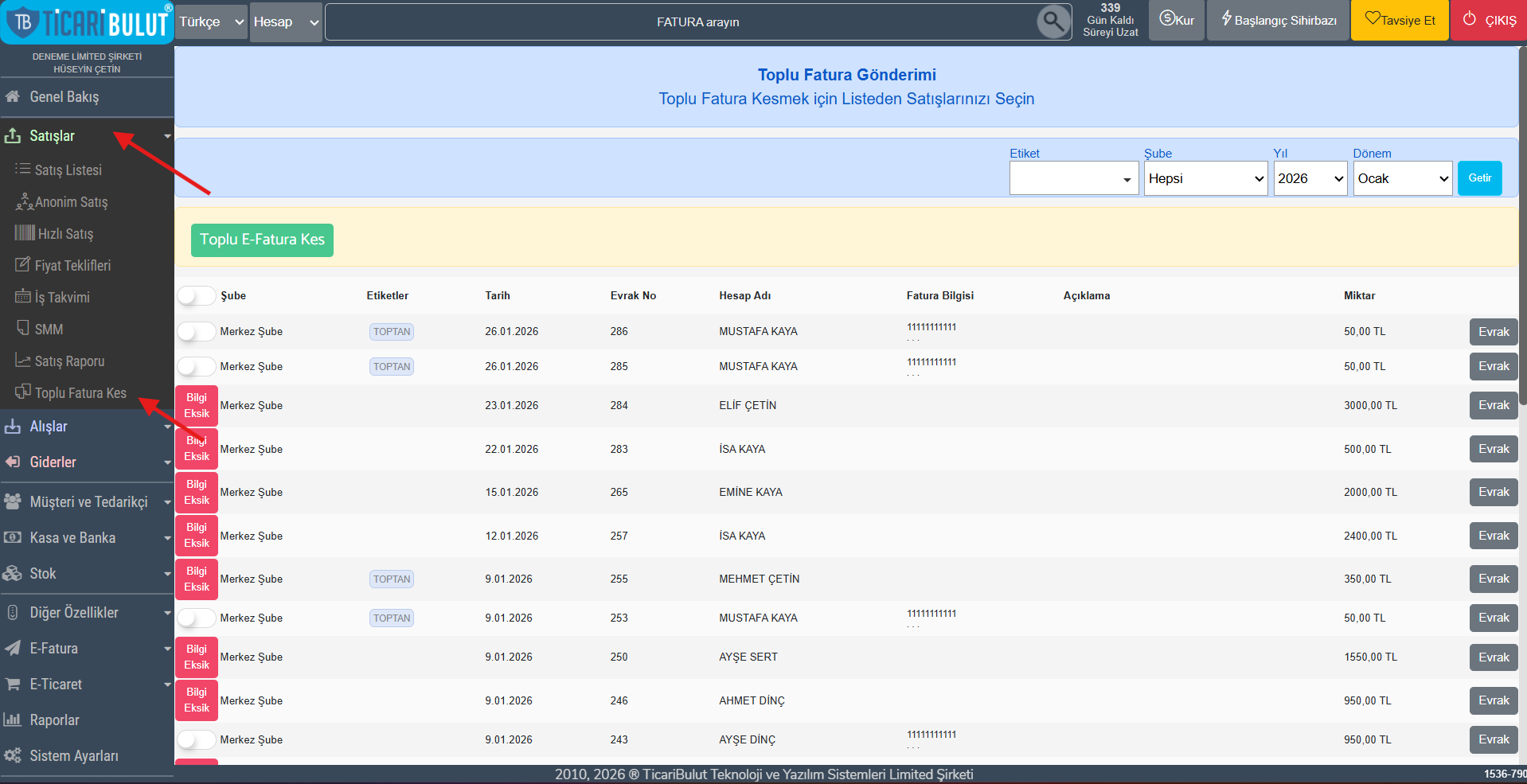The height and width of the screenshot is (784, 1527).
Task: Click the Getir filter button
Action: click(x=1479, y=178)
